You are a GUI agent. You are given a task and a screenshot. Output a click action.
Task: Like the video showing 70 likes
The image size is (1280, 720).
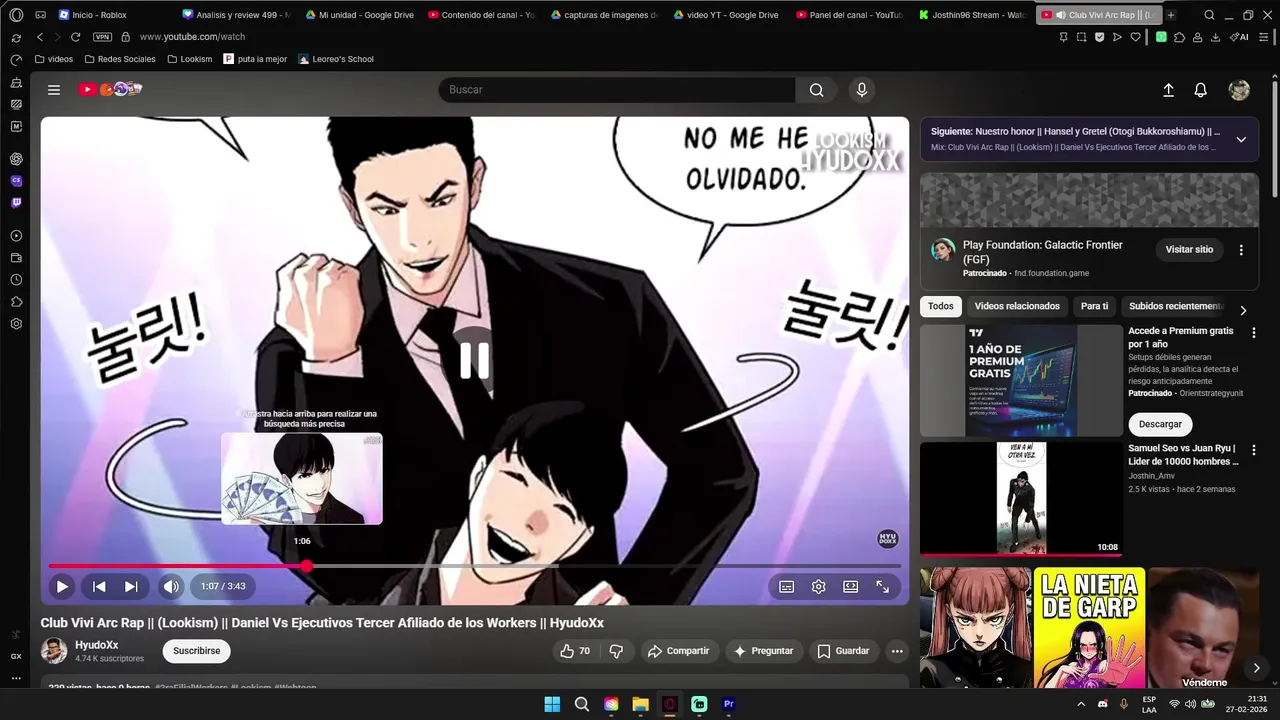click(575, 651)
